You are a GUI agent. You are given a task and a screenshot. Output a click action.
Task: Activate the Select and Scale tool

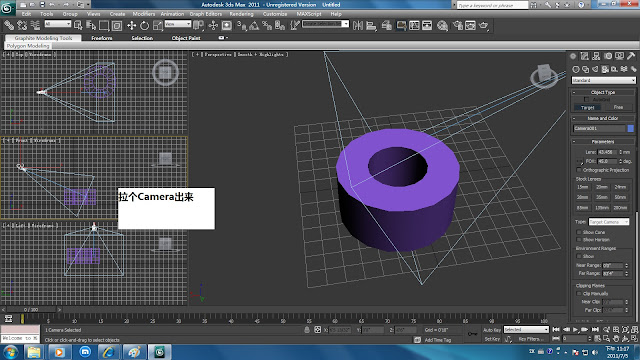pos(158,25)
